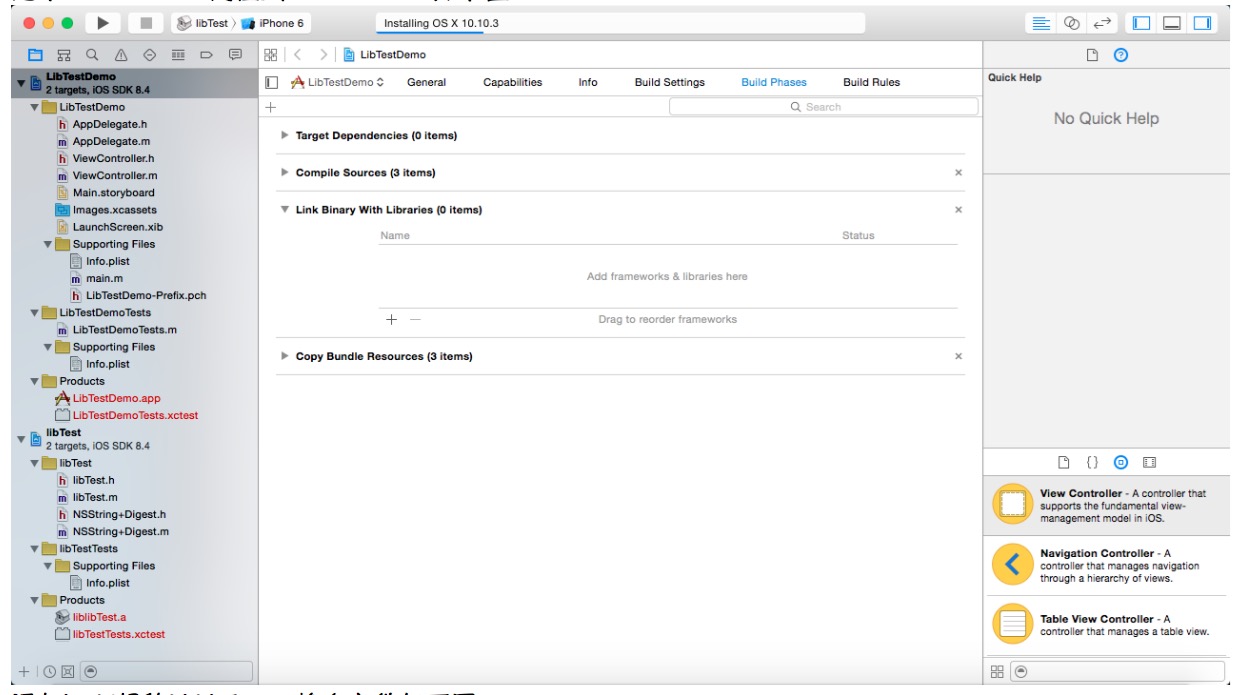The image size is (1248, 695).
Task: Open the Capabilities tab
Action: click(x=512, y=82)
